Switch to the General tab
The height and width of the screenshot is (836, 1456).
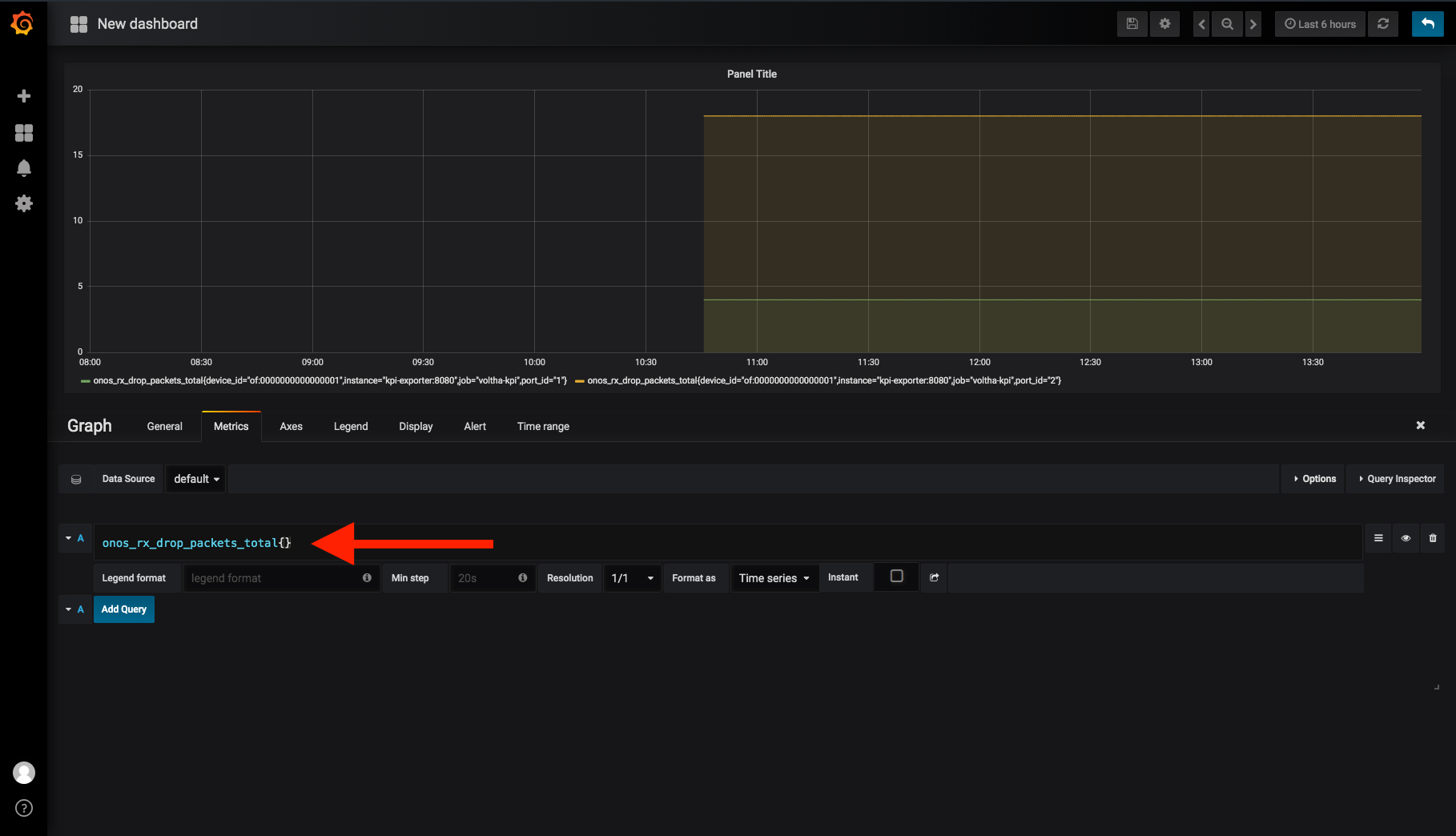pos(164,426)
